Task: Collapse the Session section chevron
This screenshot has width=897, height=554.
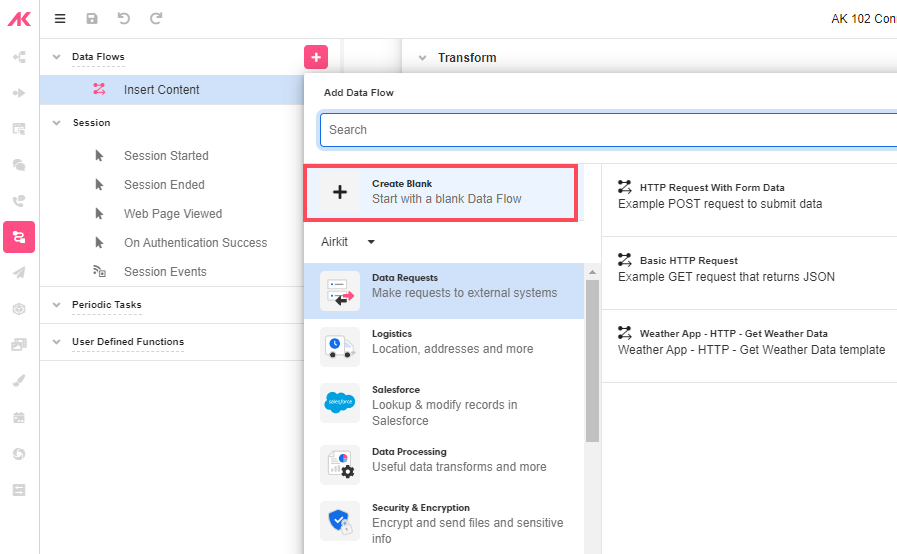Action: click(x=56, y=122)
